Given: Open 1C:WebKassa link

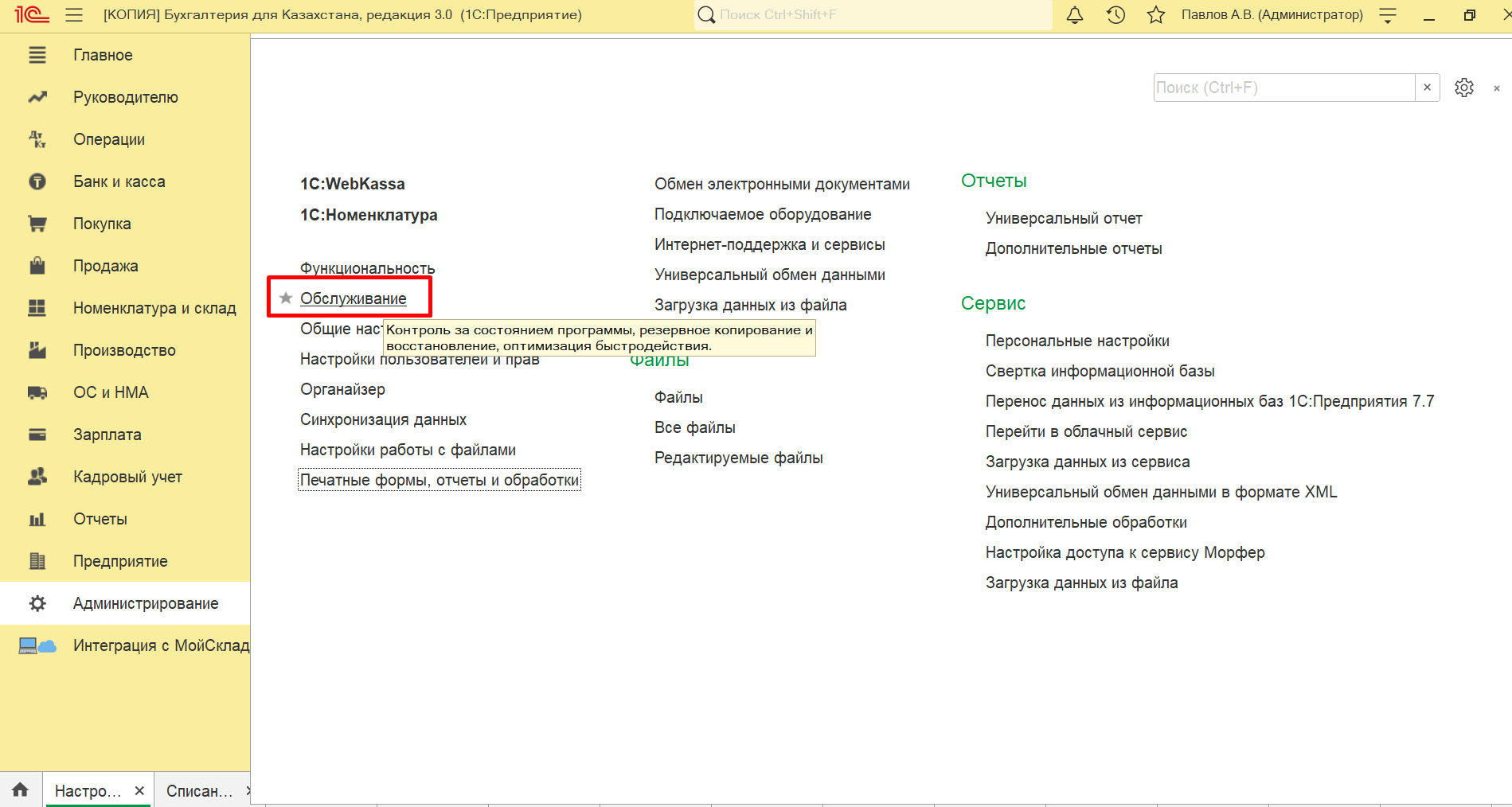Looking at the screenshot, I should 353,184.
